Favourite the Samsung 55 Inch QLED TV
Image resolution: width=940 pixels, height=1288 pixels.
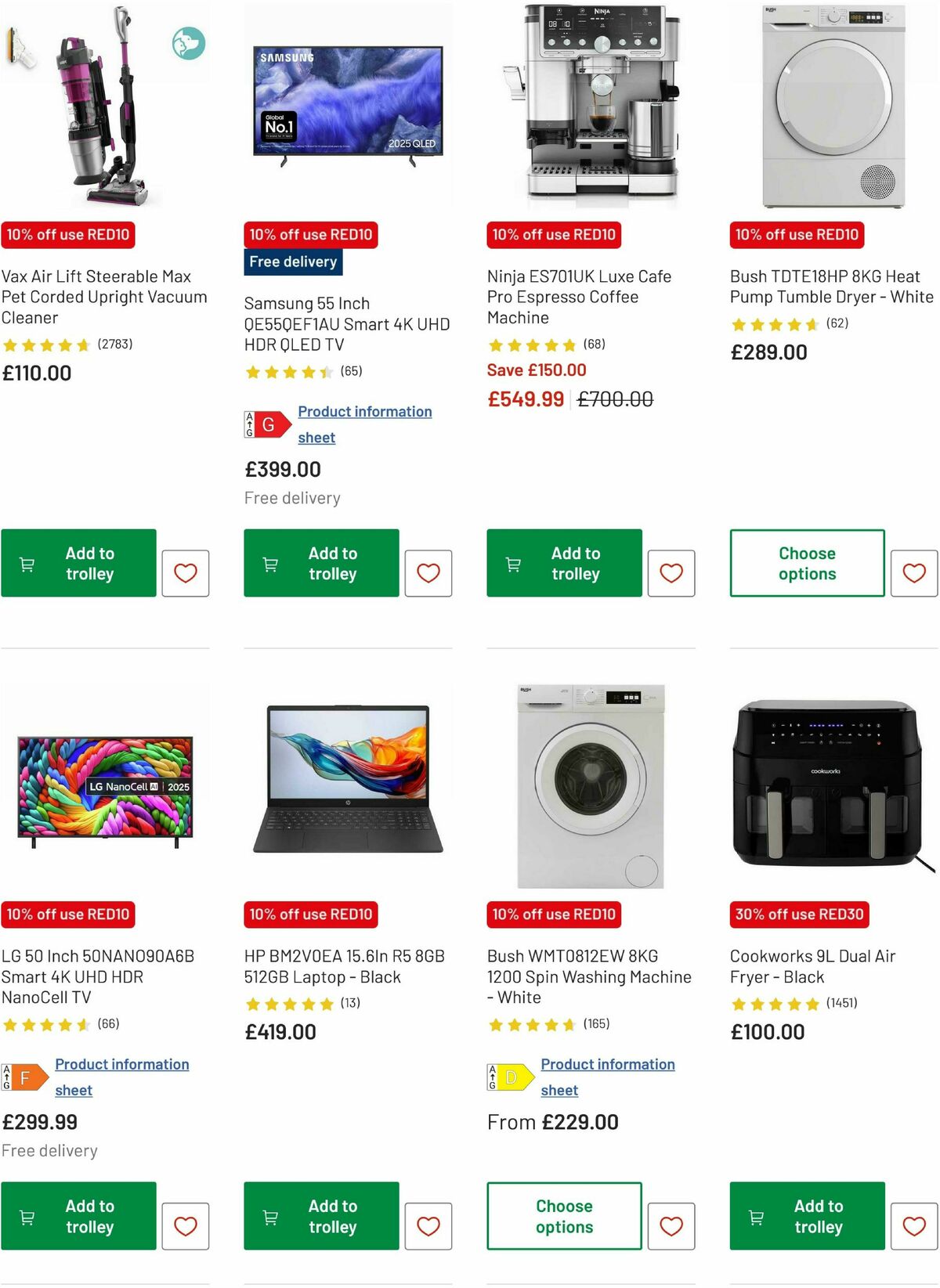(x=428, y=572)
